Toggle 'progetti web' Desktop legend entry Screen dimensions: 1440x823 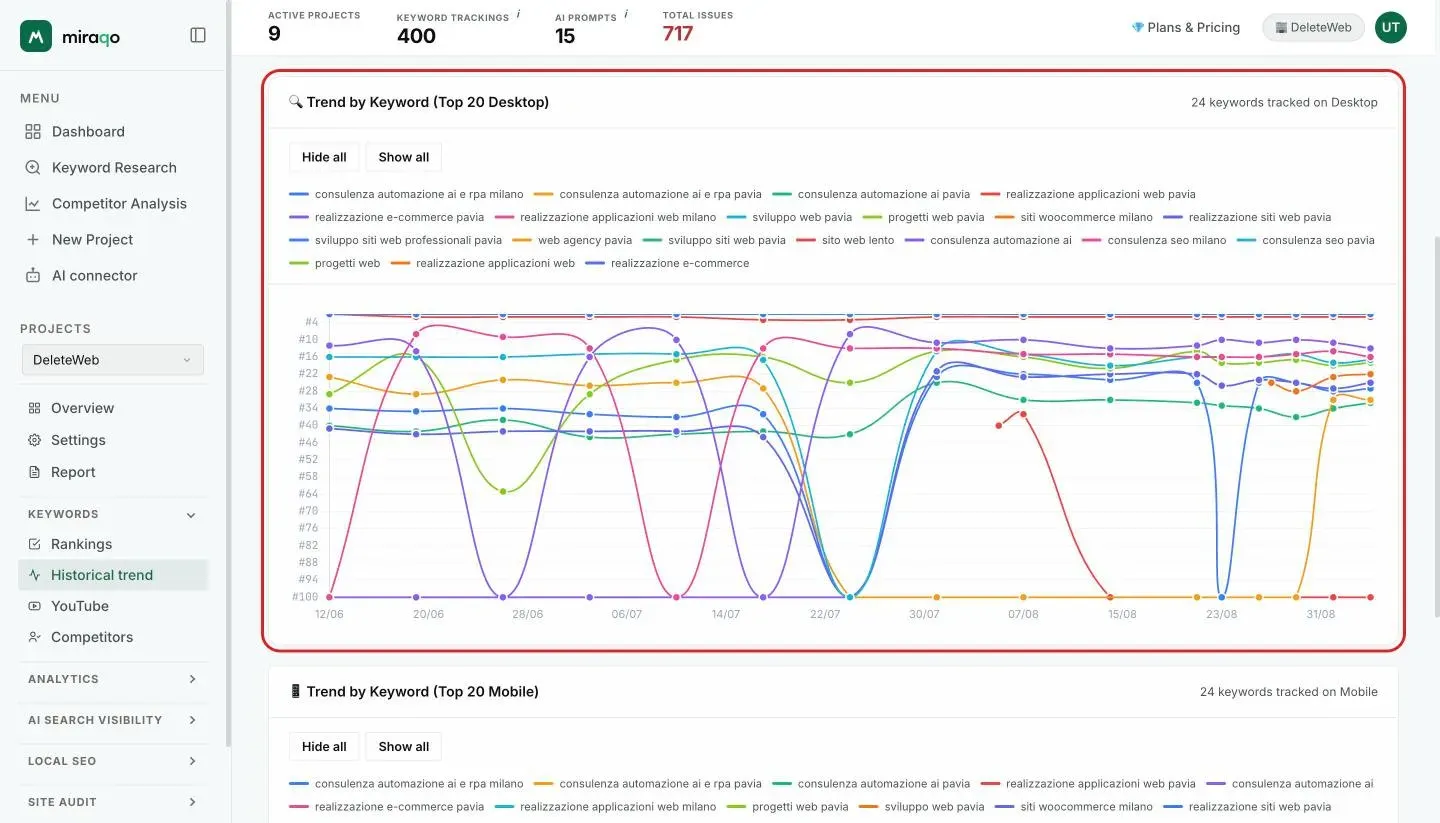click(335, 263)
